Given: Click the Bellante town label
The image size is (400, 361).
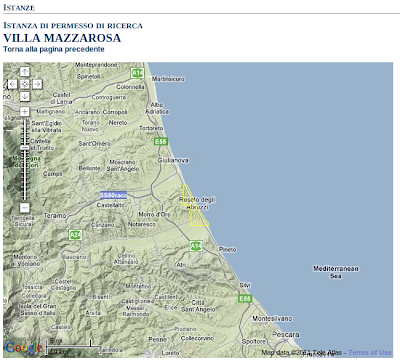Looking at the screenshot, I should (x=89, y=168).
